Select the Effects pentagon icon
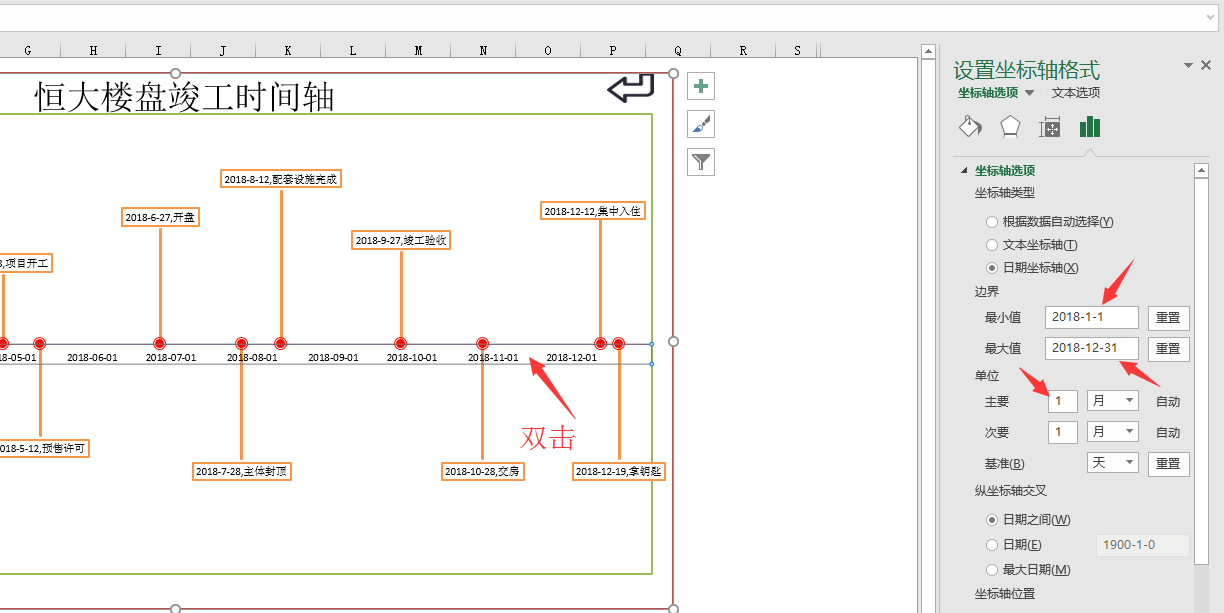The height and width of the screenshot is (613, 1224). point(1010,126)
